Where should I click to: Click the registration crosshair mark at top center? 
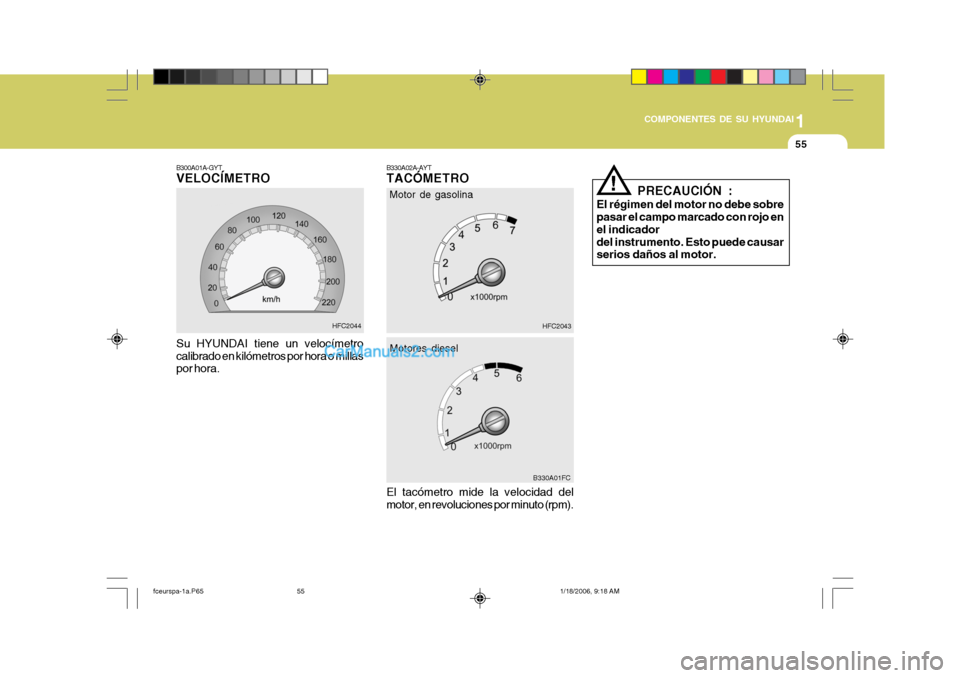(x=480, y=80)
